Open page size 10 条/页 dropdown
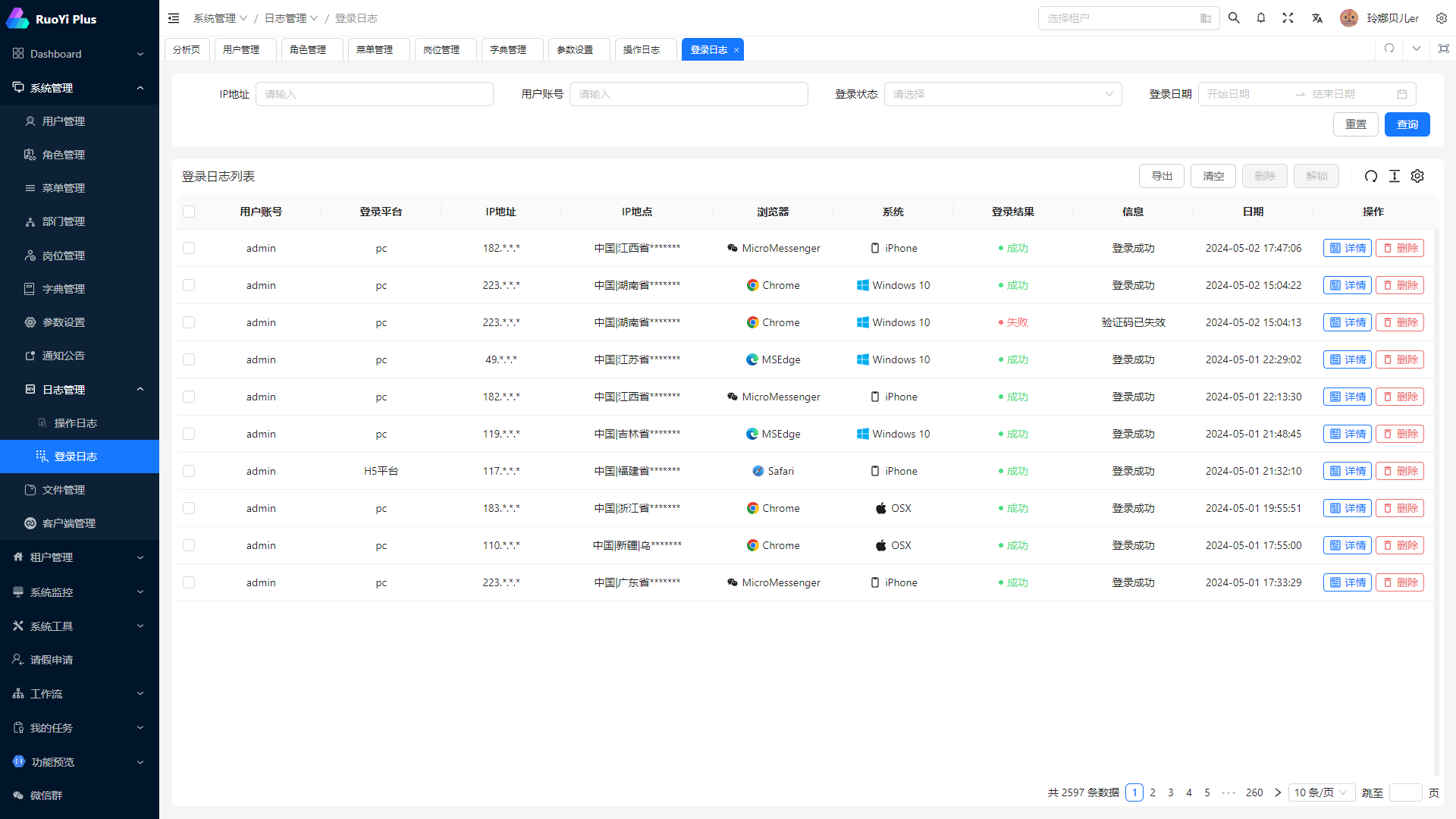 (x=1321, y=792)
